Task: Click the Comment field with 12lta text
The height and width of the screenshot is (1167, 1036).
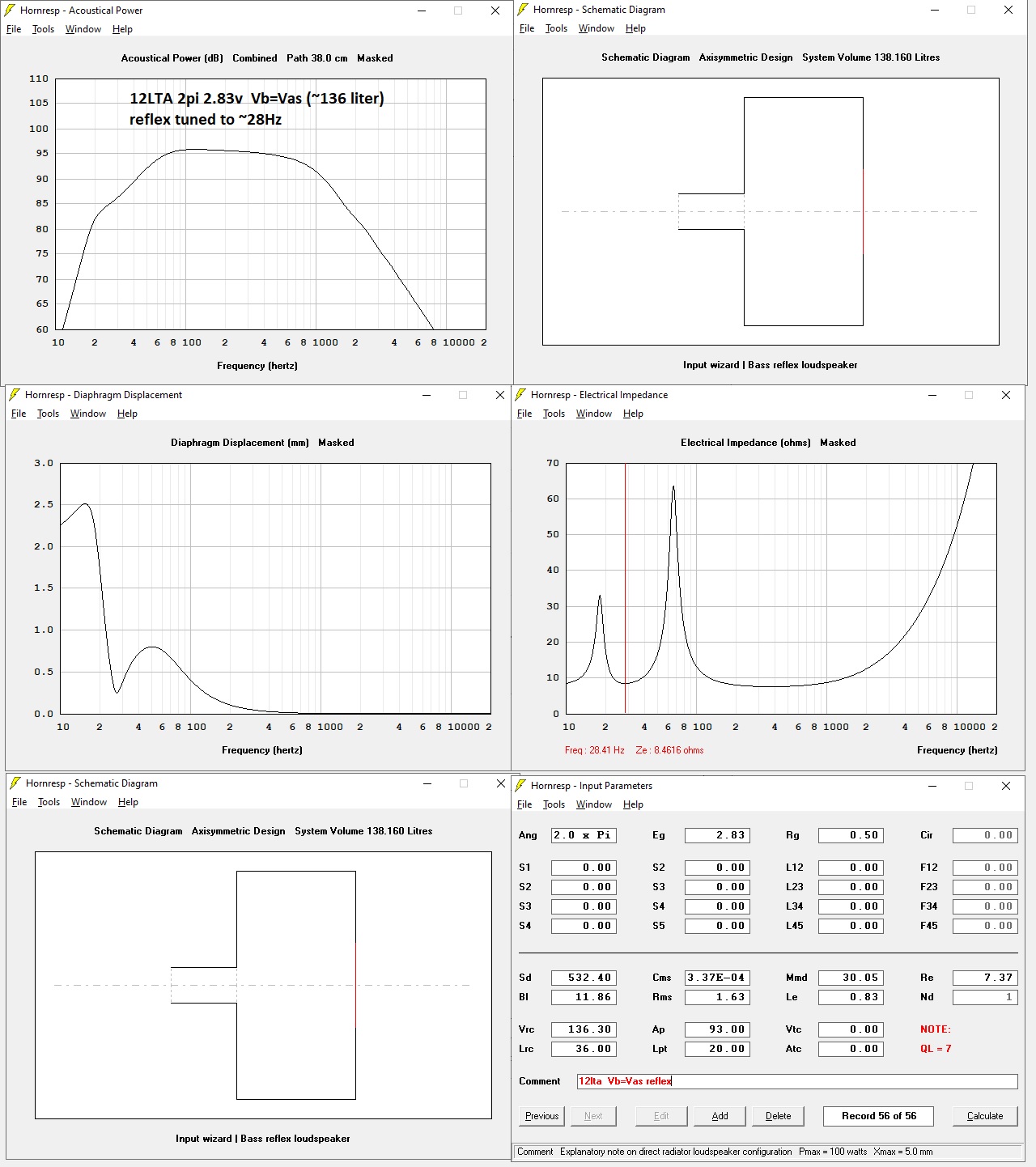Action: pos(797,1081)
